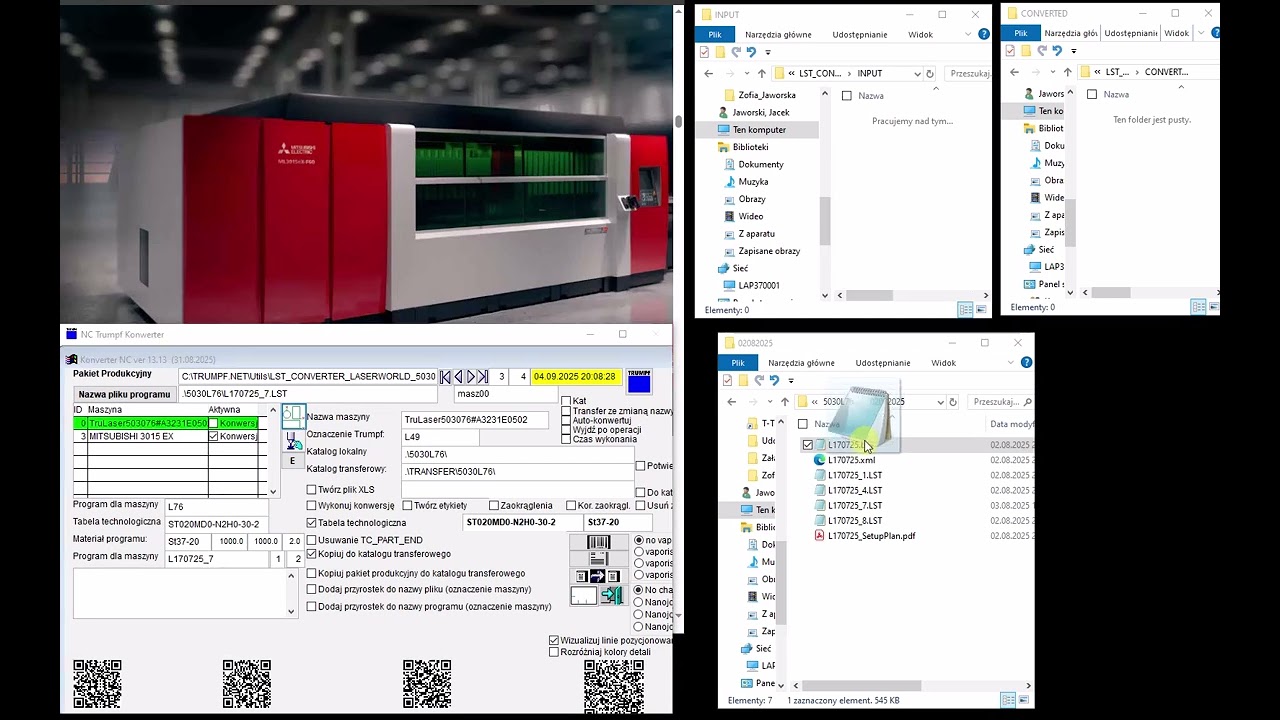Toggle the Twórz etykiety checkbox
This screenshot has width=1280, height=720.
pos(407,506)
